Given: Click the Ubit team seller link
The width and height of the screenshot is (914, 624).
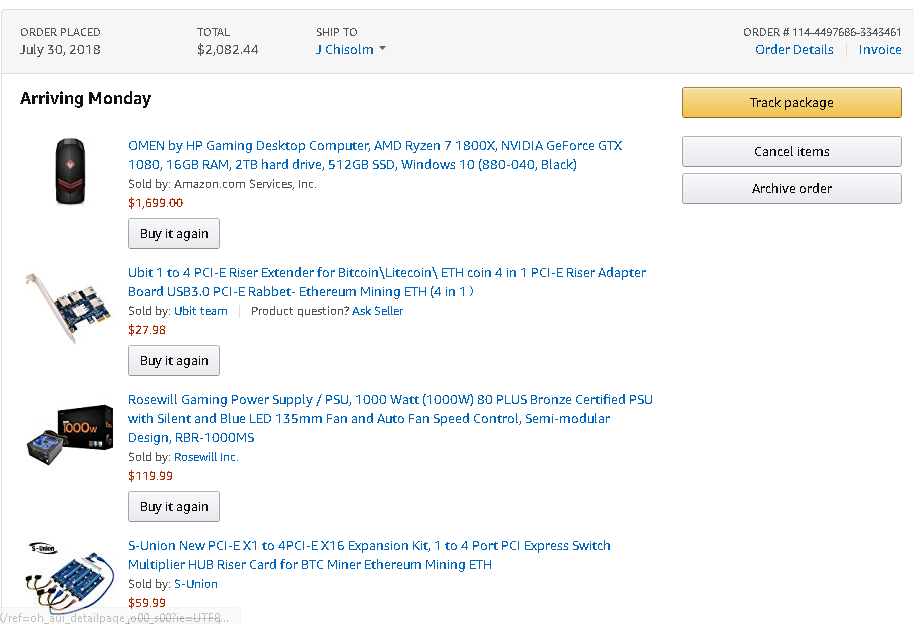Looking at the screenshot, I should (x=201, y=311).
